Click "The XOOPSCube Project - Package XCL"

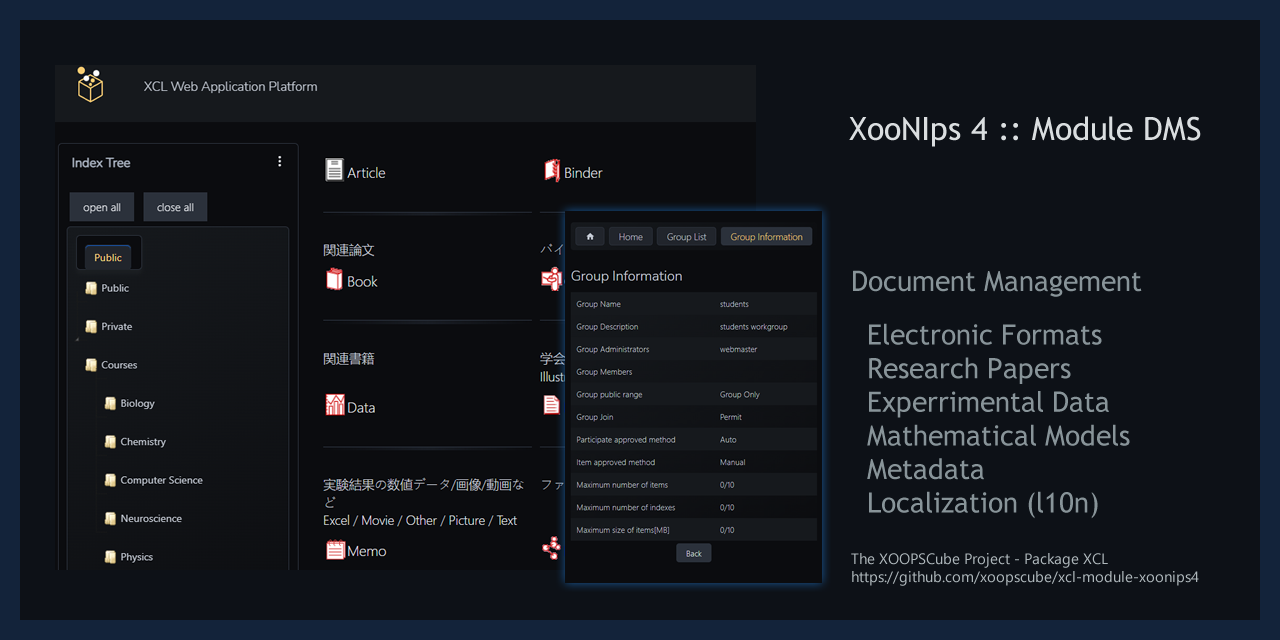979,559
